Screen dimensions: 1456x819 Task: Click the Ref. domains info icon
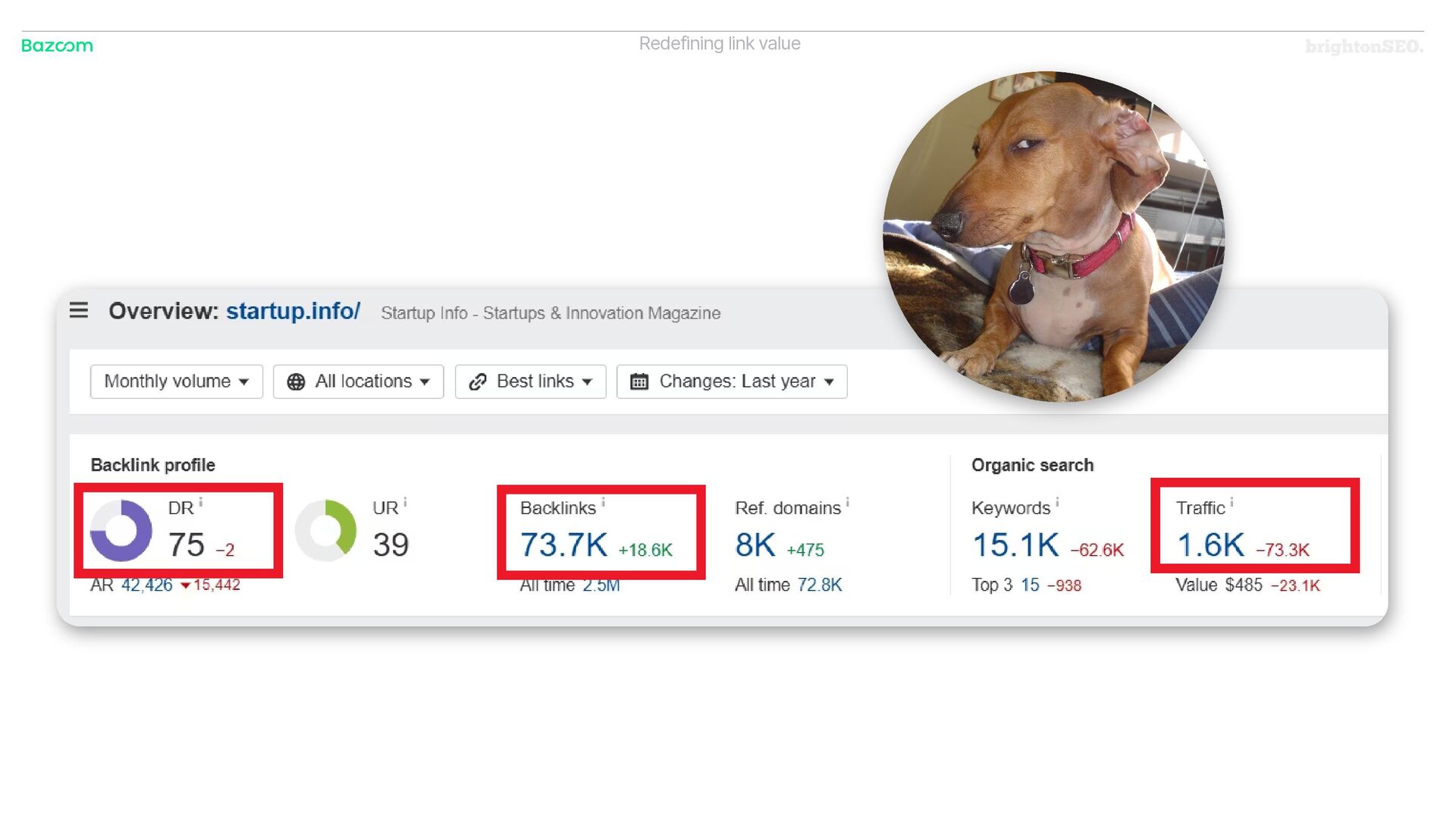pyautogui.click(x=847, y=503)
